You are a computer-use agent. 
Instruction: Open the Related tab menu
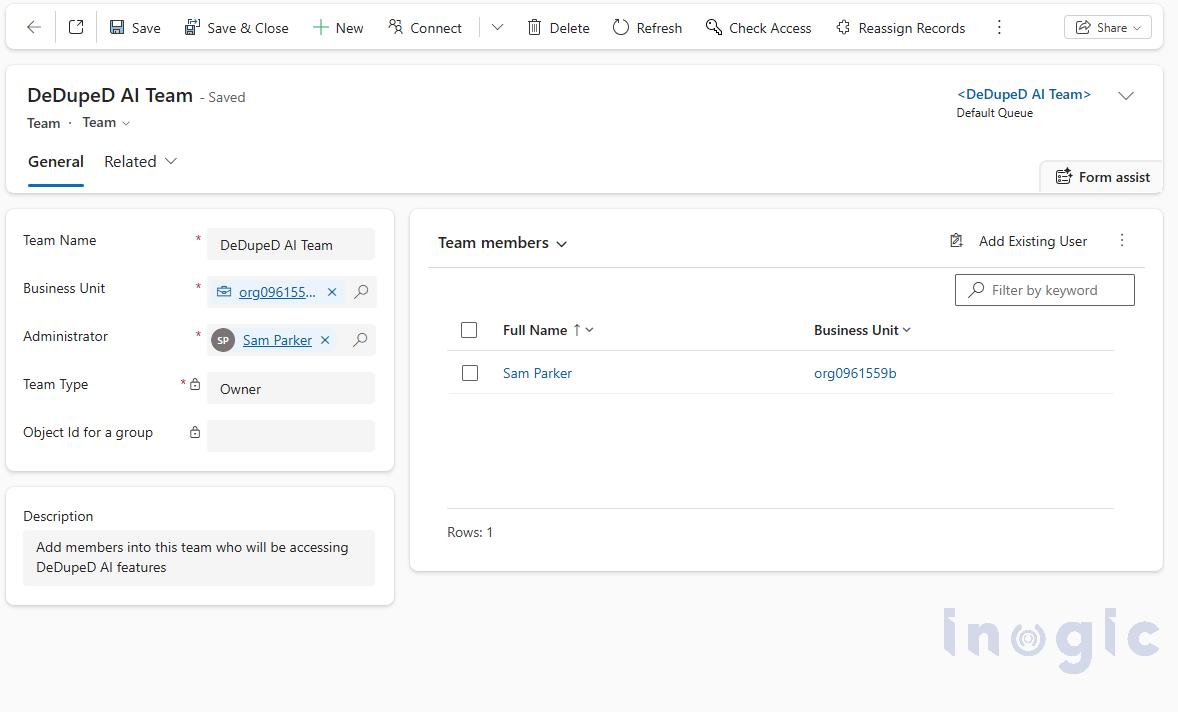click(x=140, y=161)
